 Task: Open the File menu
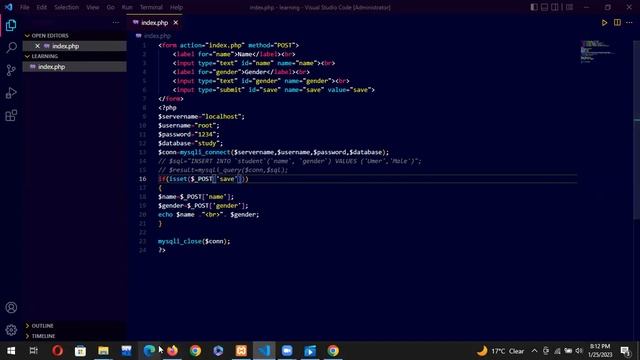point(24,7)
